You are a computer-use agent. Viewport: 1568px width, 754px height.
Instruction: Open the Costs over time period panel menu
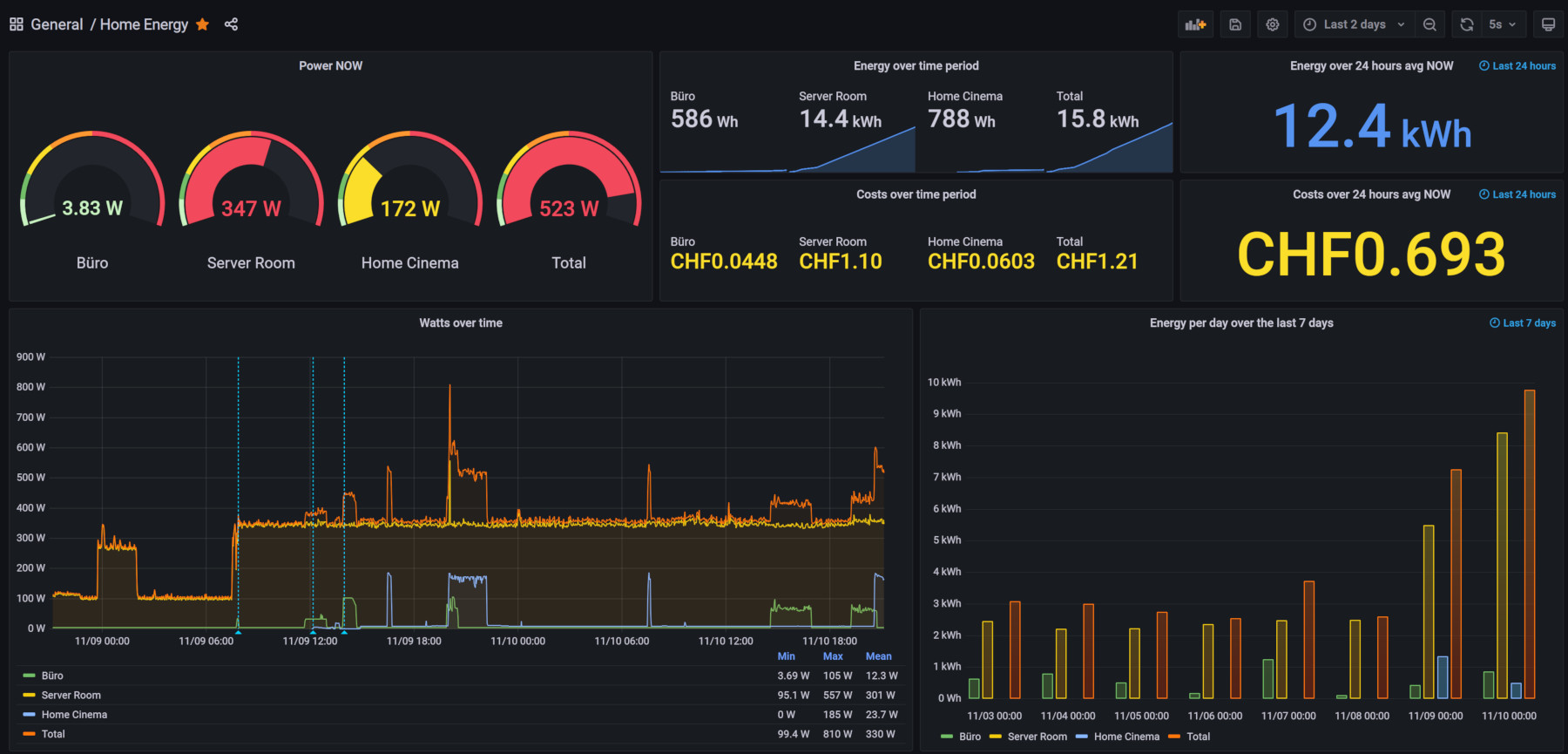916,194
